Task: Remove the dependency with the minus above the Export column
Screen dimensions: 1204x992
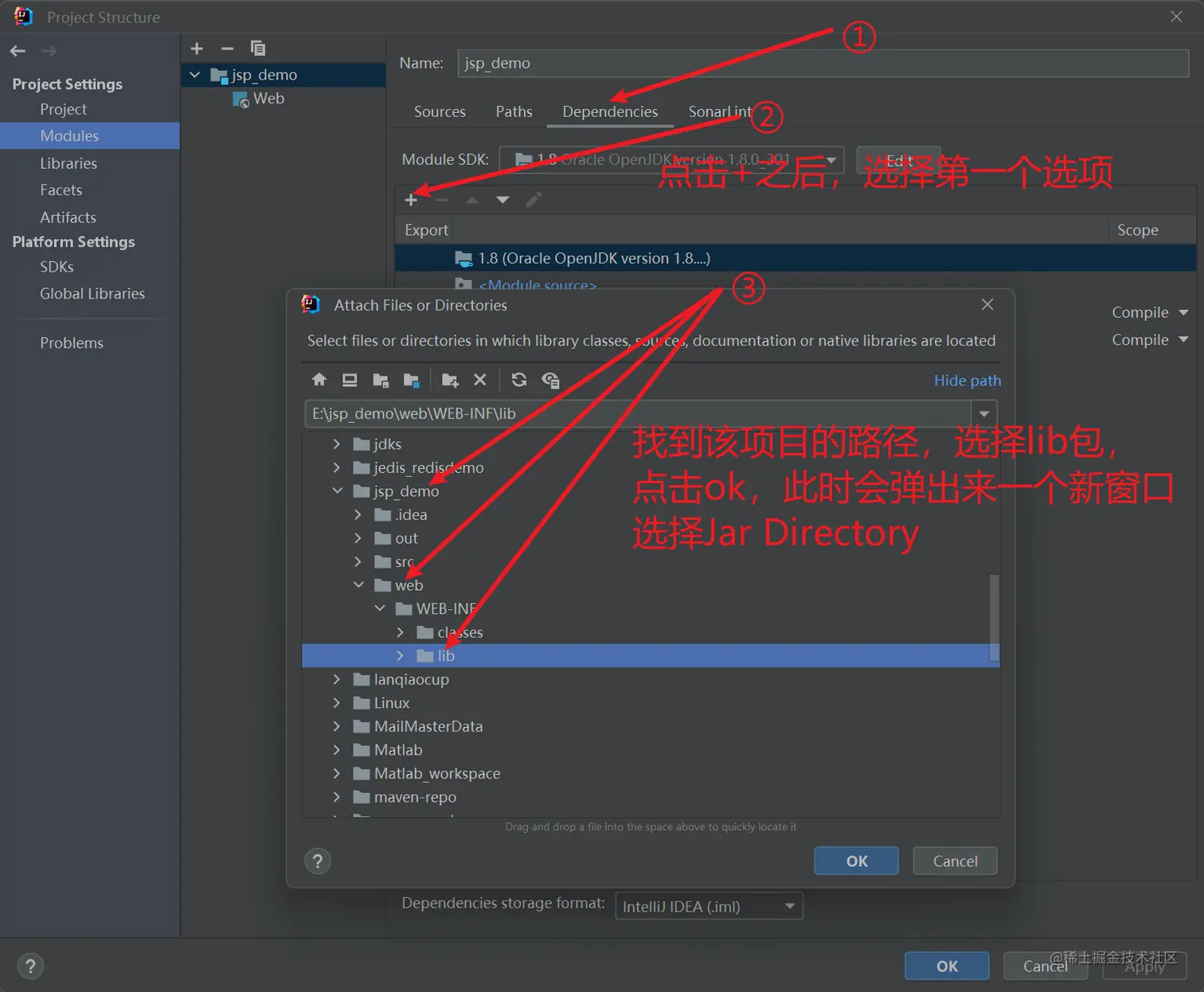Action: [x=441, y=200]
